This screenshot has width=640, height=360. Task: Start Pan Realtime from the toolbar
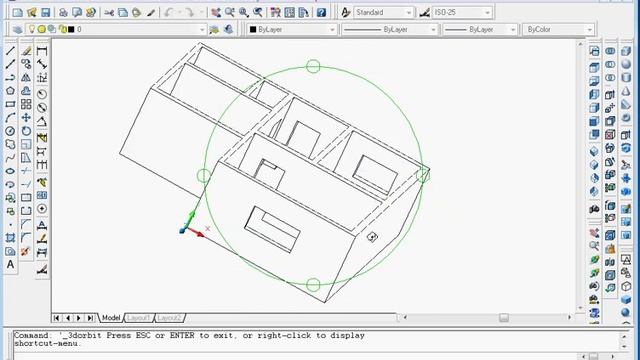click(216, 13)
